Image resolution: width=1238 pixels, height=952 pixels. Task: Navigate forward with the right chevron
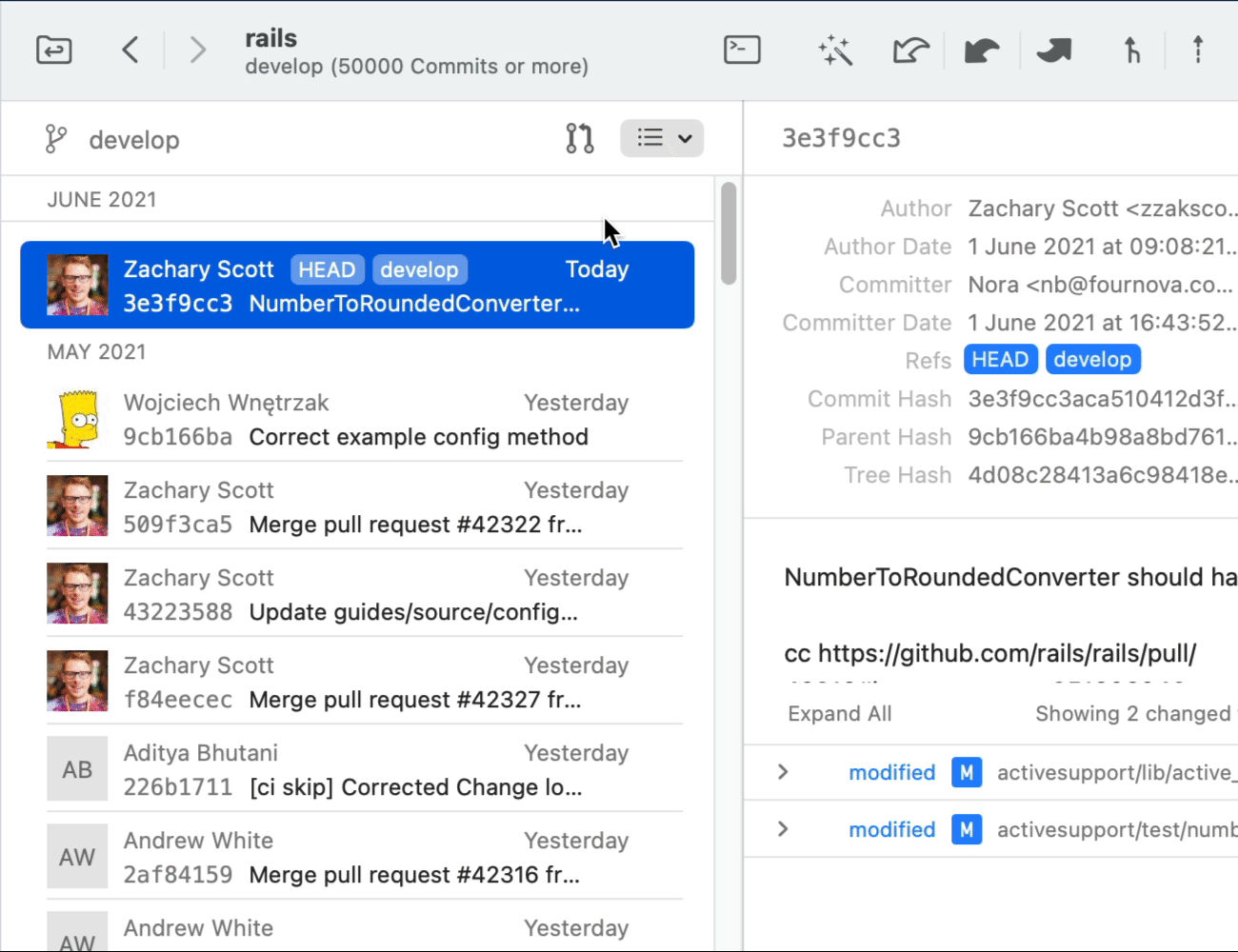point(197,50)
